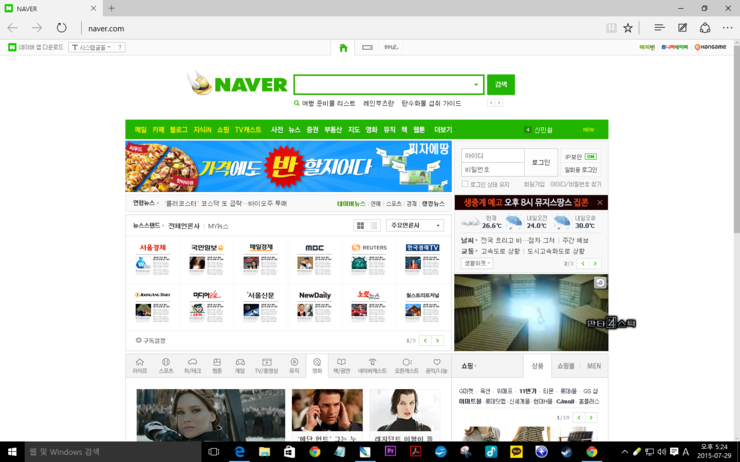Image resolution: width=740 pixels, height=462 pixels.
Task: Open the Edge Hub icon
Action: pyautogui.click(x=659, y=28)
